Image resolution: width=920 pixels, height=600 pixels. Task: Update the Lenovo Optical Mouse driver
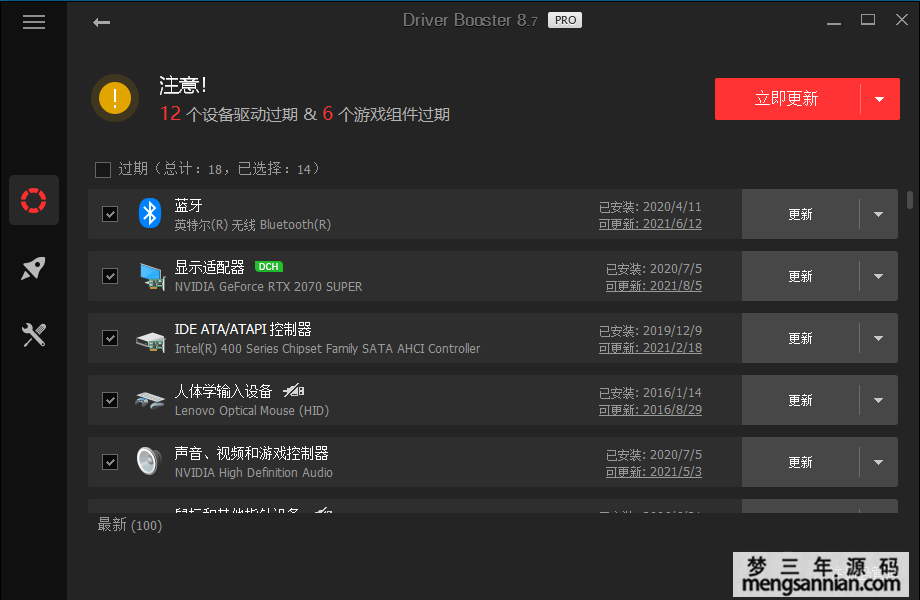click(x=800, y=400)
